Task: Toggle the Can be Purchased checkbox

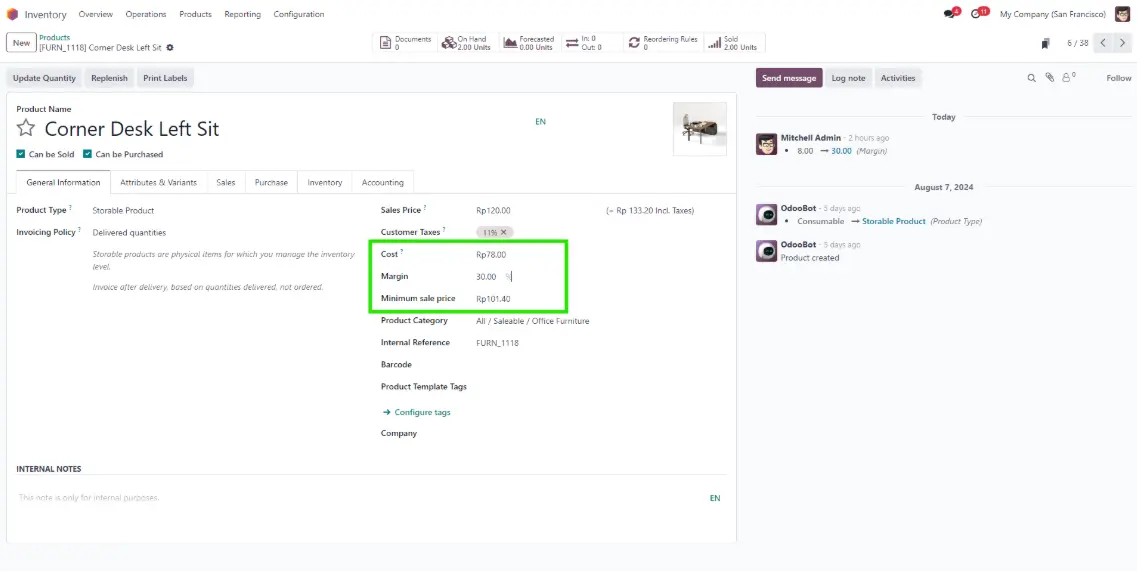Action: pos(88,154)
